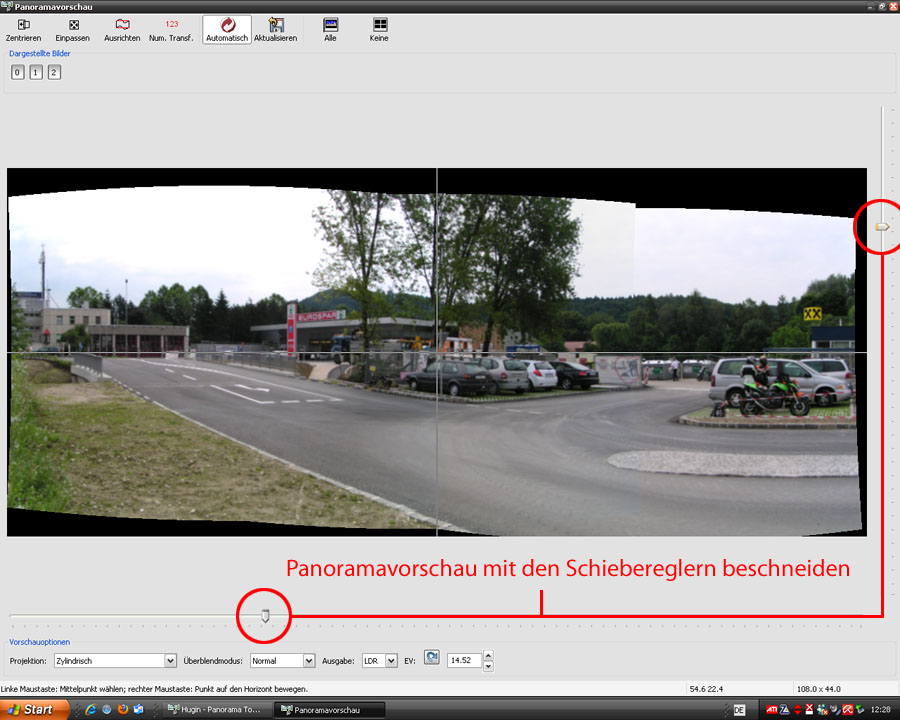Toggle display of image 2
The image size is (900, 720).
(x=54, y=72)
